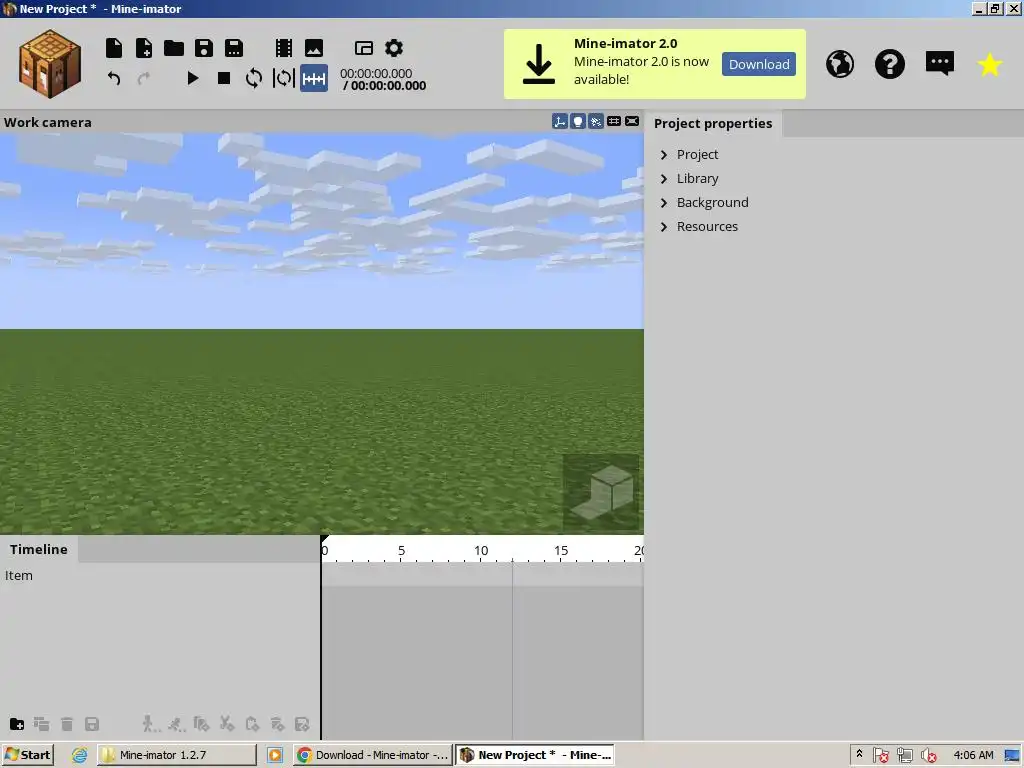Click the Item column header
This screenshot has width=1024, height=768.
pos(19,575)
